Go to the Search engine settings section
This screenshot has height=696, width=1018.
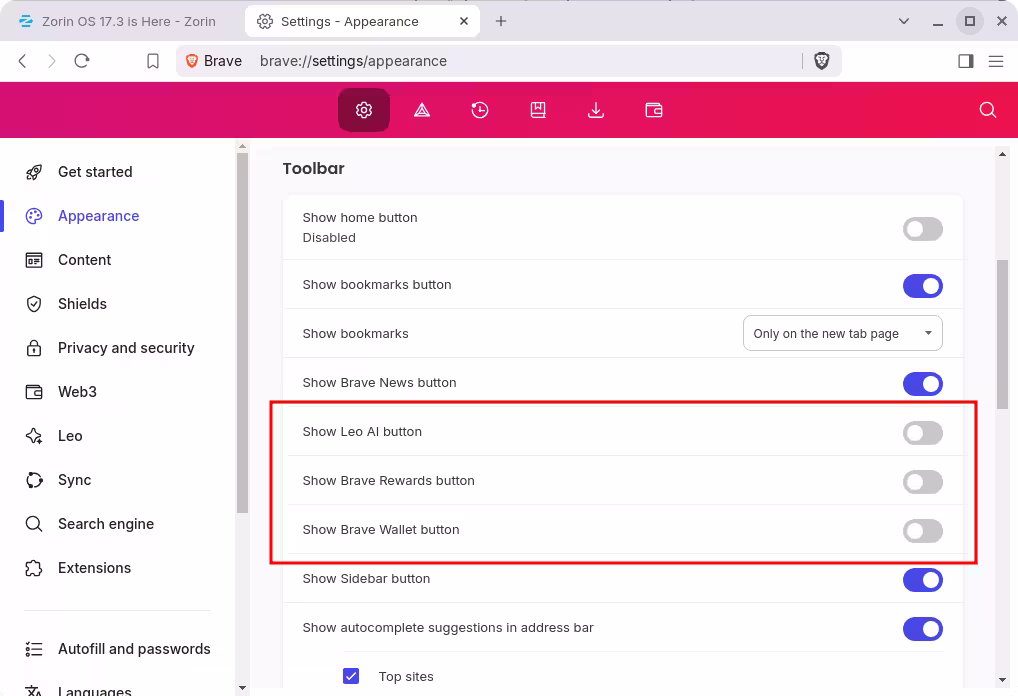pyautogui.click(x=106, y=524)
